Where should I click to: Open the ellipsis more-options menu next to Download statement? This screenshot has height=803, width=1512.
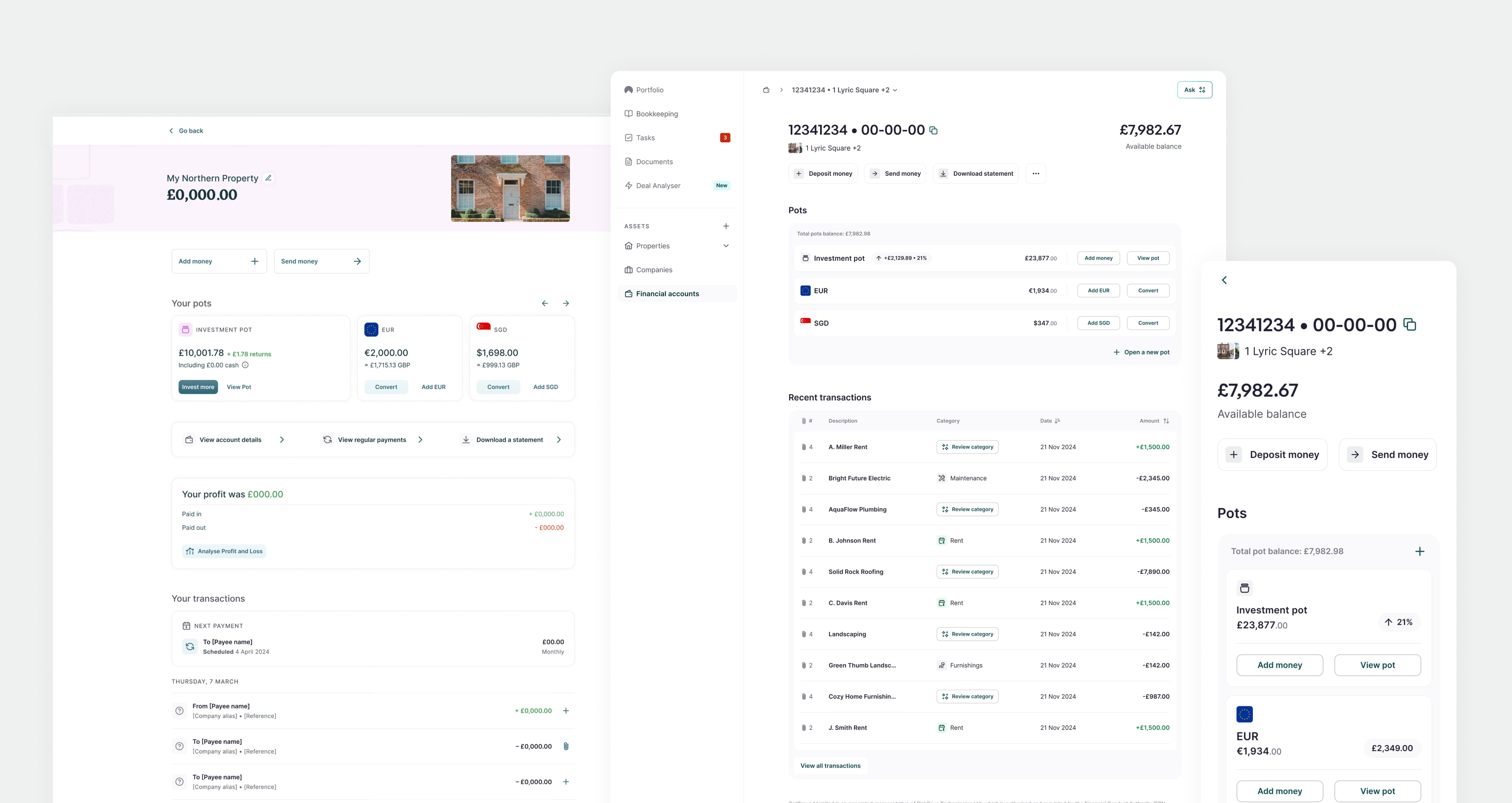point(1036,173)
